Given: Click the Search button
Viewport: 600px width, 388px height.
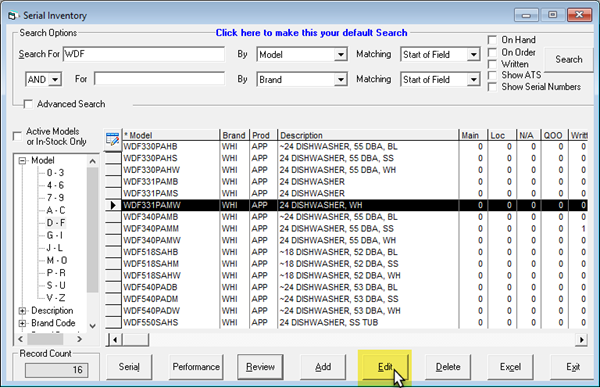Looking at the screenshot, I should coord(569,60).
